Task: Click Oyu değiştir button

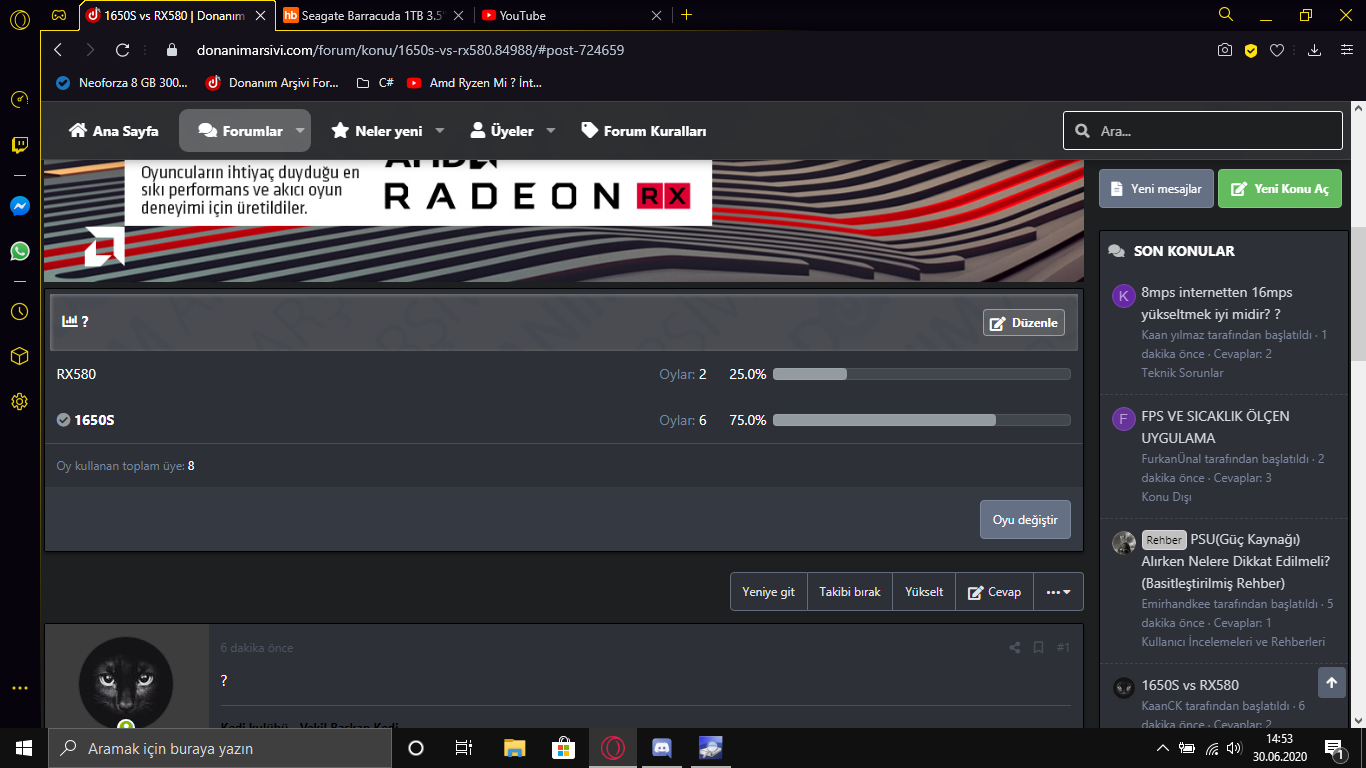Action: (x=1025, y=520)
